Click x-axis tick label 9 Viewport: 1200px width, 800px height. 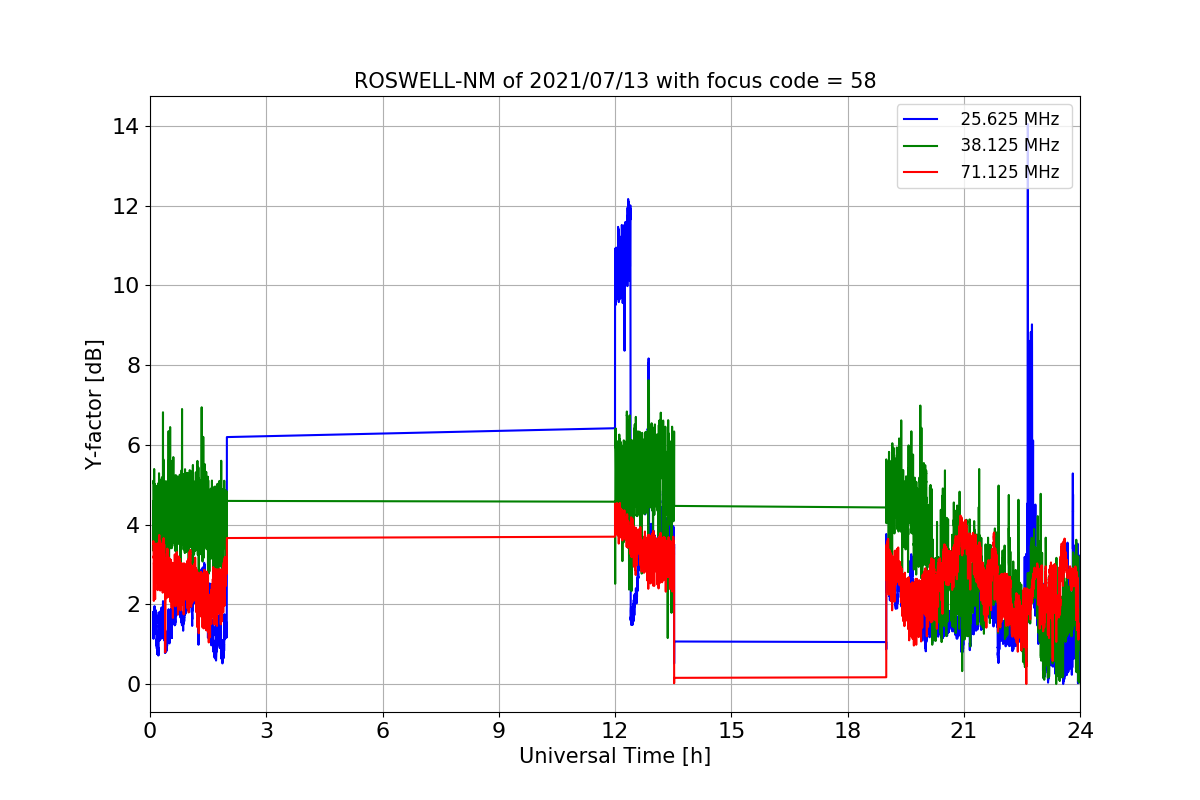[x=499, y=730]
